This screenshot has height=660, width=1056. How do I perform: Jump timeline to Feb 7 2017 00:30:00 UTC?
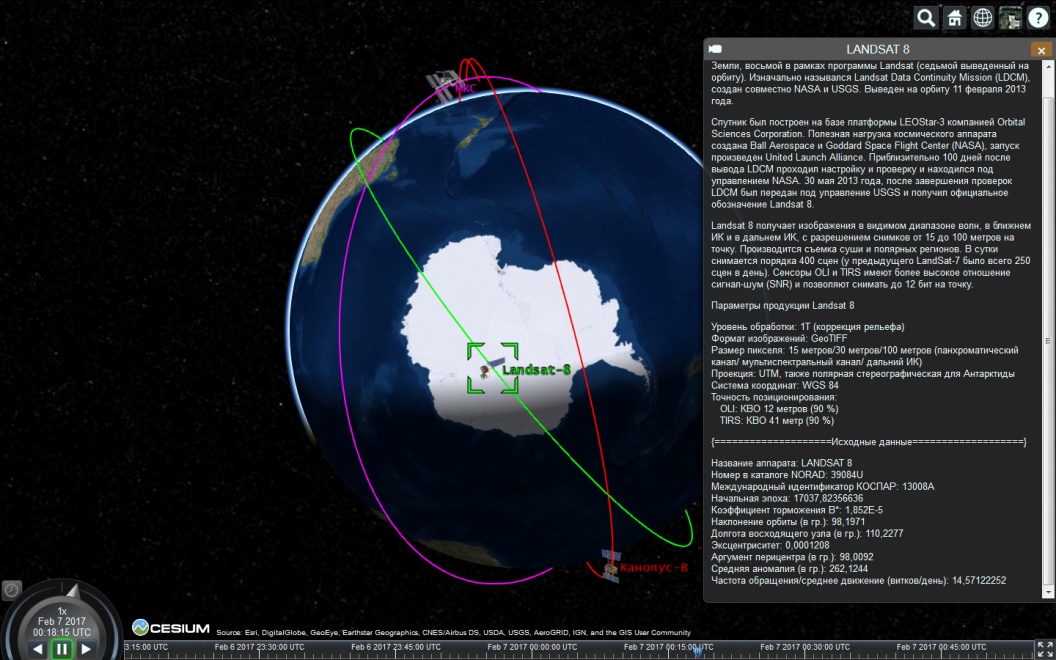tap(805, 647)
